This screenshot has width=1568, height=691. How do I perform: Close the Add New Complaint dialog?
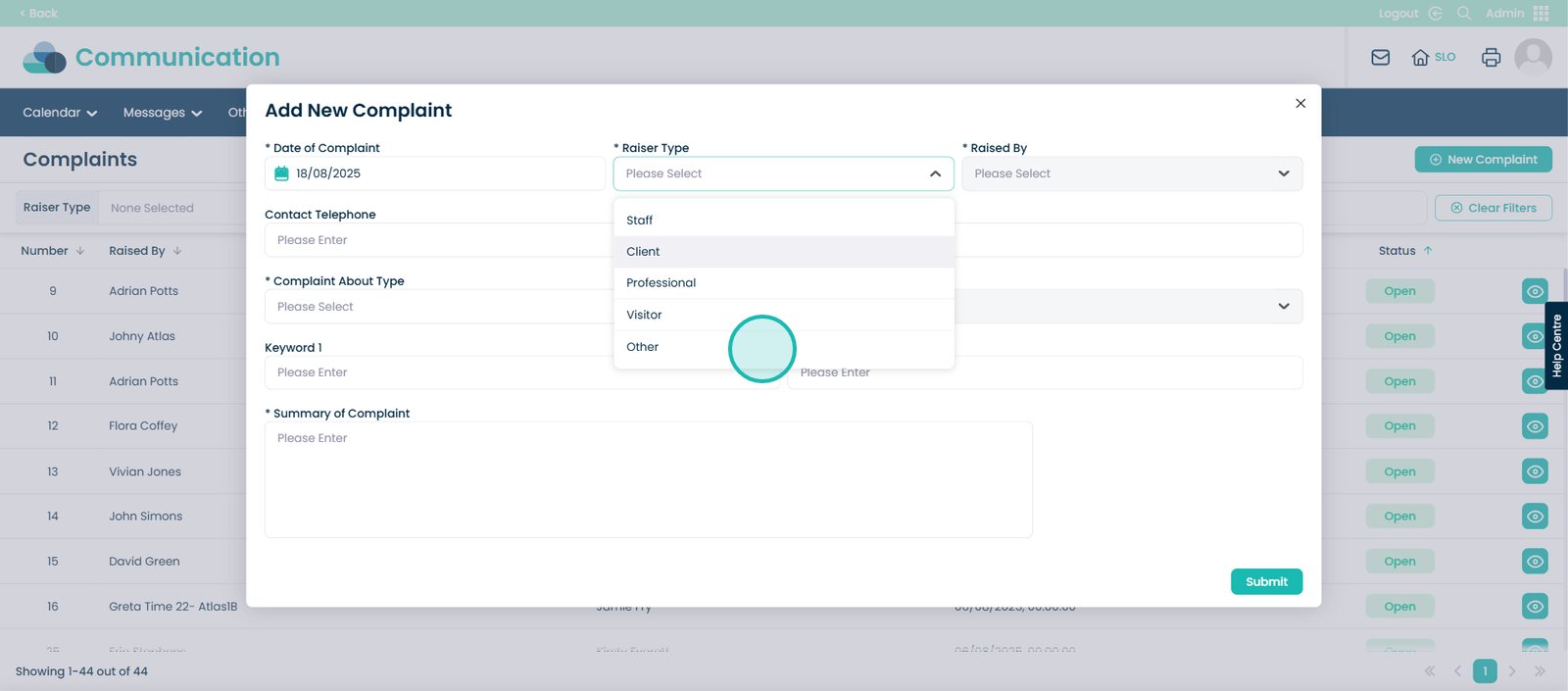(x=1300, y=104)
